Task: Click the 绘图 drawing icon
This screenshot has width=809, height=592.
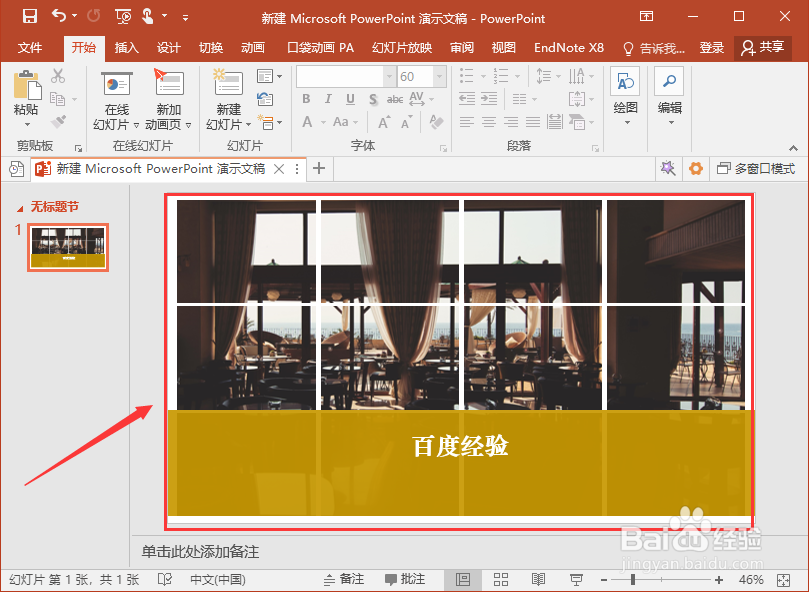Action: [x=625, y=81]
